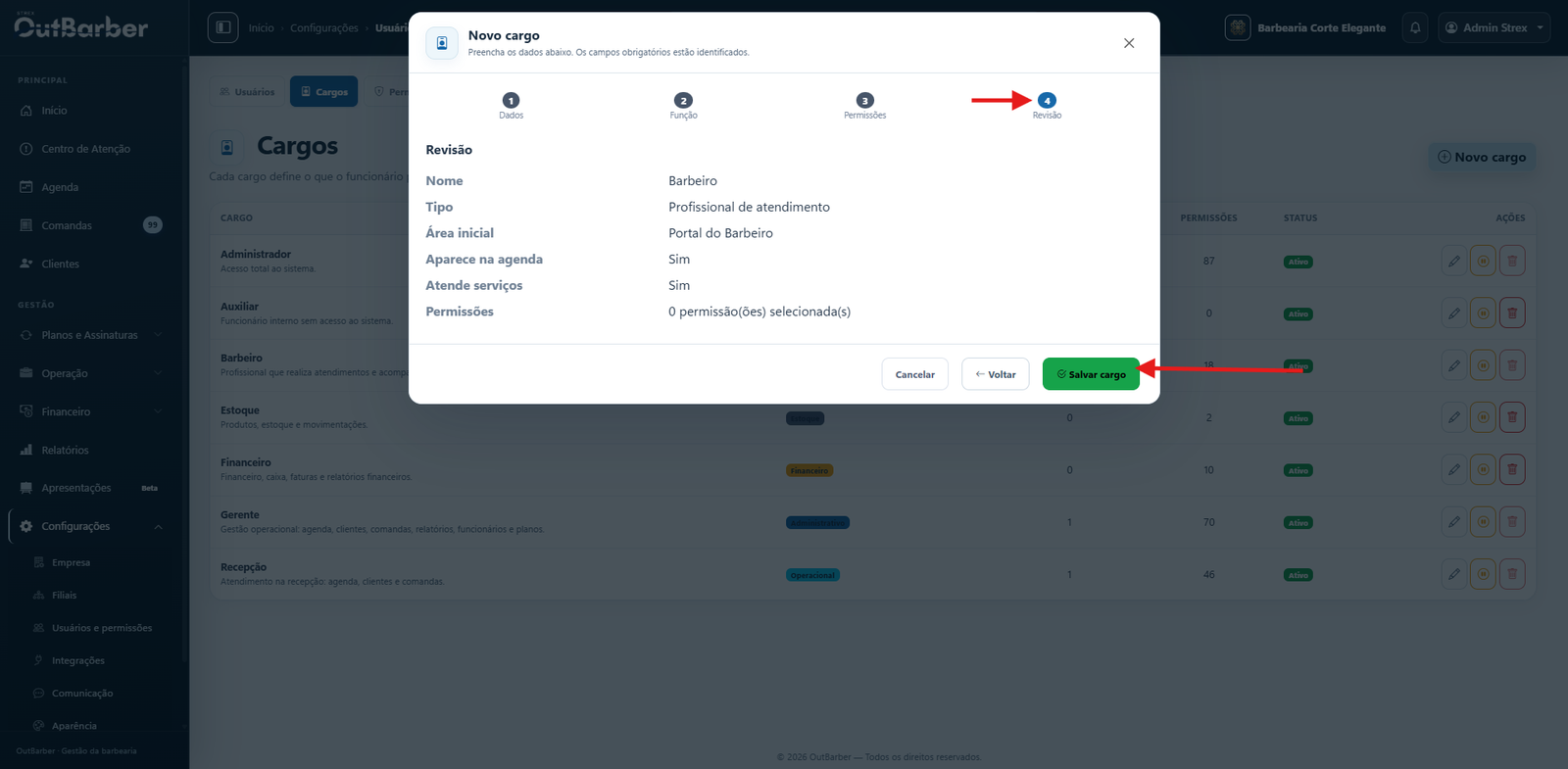Switch to the Usuários tab
1568x769 pixels.
pyautogui.click(x=247, y=92)
